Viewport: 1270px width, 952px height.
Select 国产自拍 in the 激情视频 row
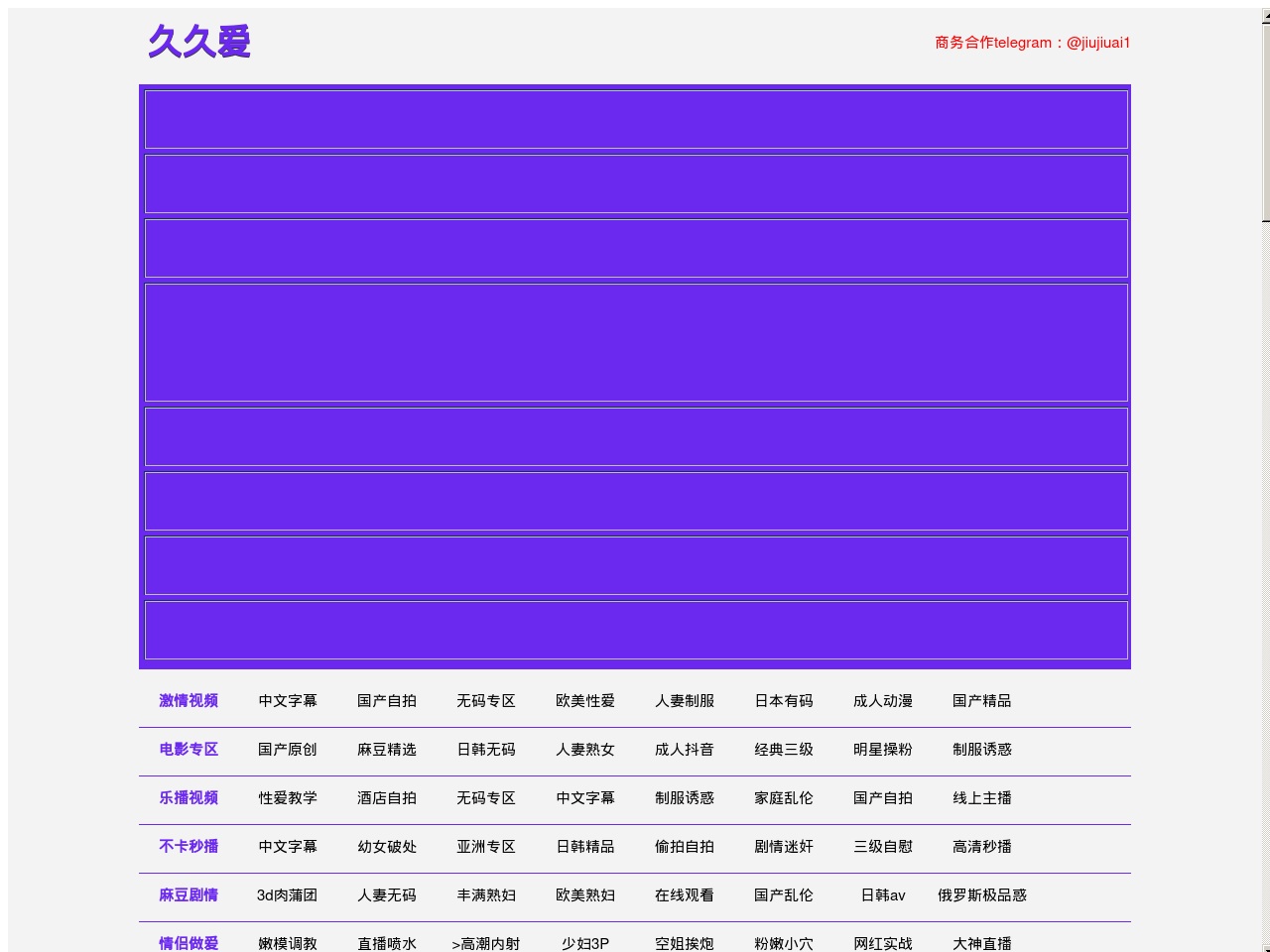pyautogui.click(x=387, y=700)
